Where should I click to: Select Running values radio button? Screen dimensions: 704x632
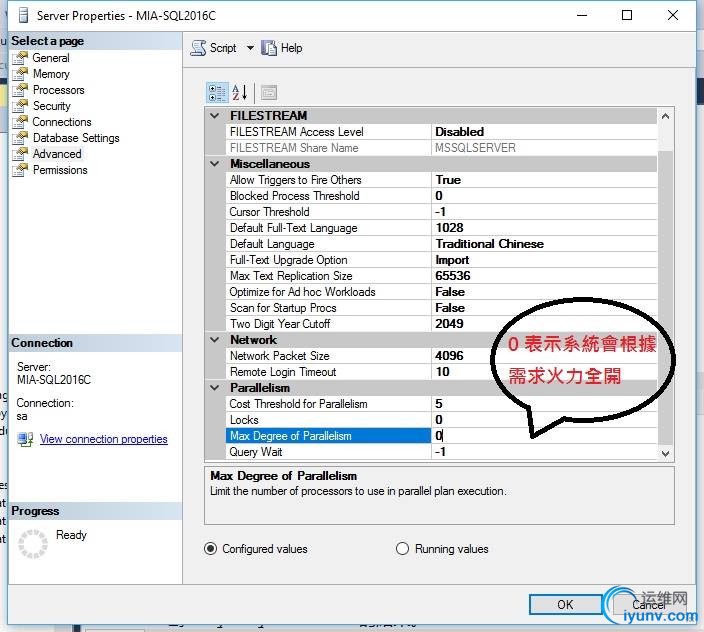(x=402, y=549)
